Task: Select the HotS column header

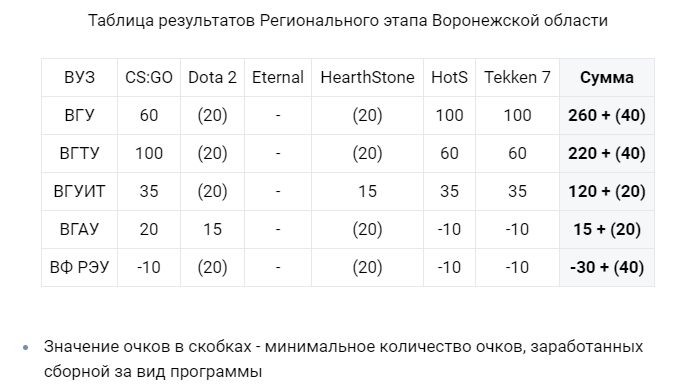Action: tap(449, 78)
